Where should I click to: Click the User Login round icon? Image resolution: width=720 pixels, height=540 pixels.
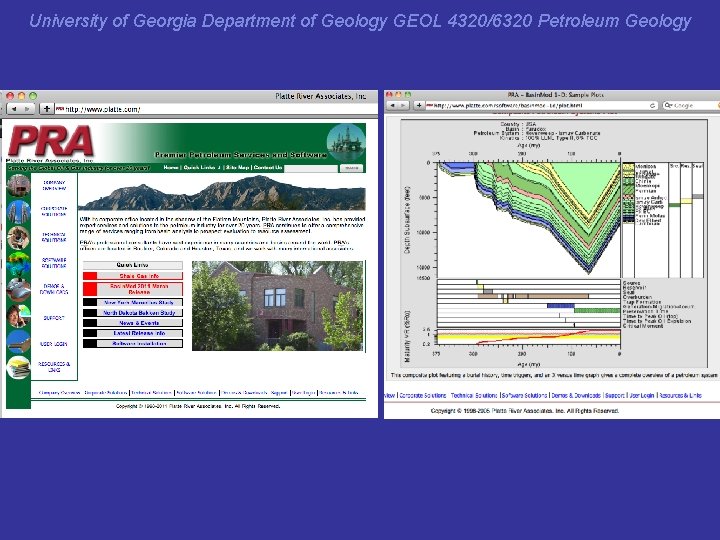pos(18,342)
